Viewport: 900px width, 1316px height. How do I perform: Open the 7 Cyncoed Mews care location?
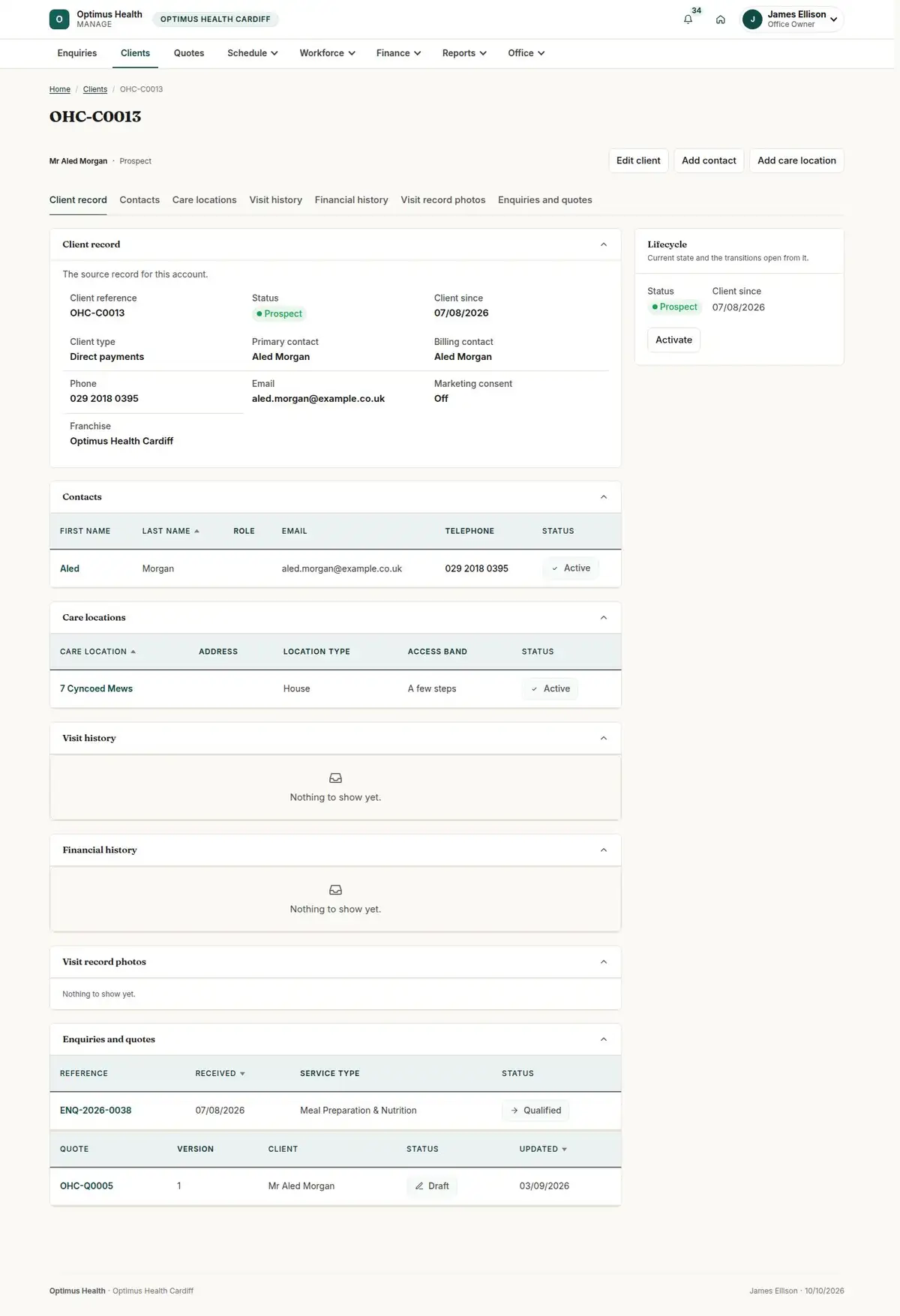[x=96, y=688]
